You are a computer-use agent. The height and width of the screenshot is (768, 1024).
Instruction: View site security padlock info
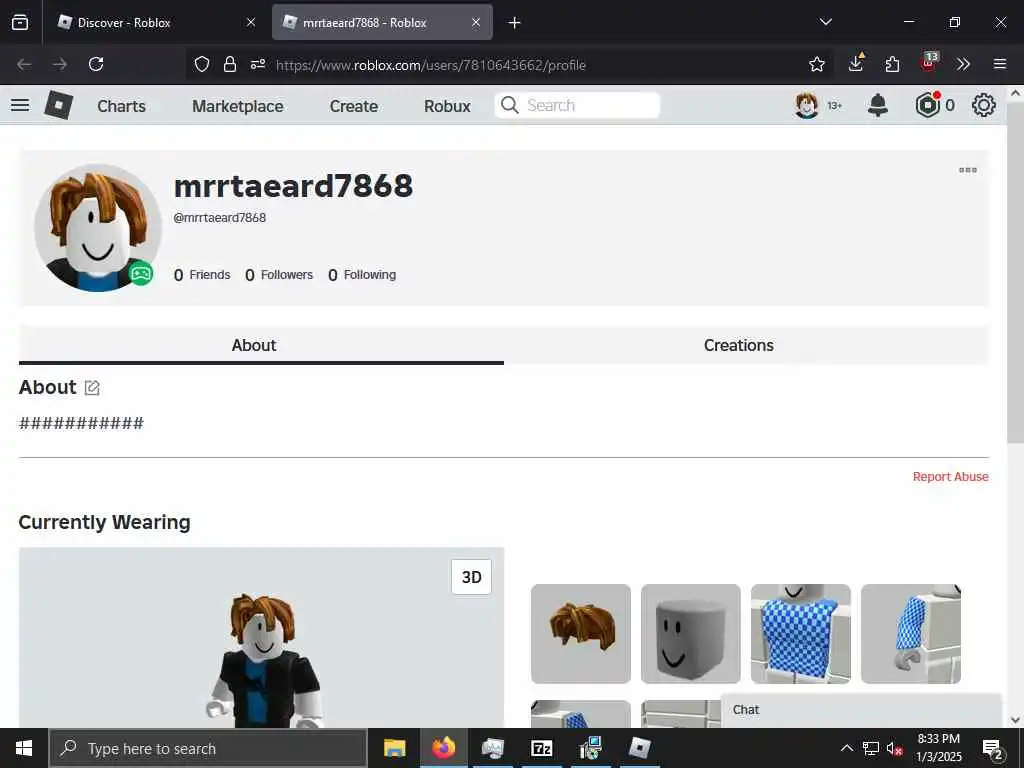click(230, 64)
